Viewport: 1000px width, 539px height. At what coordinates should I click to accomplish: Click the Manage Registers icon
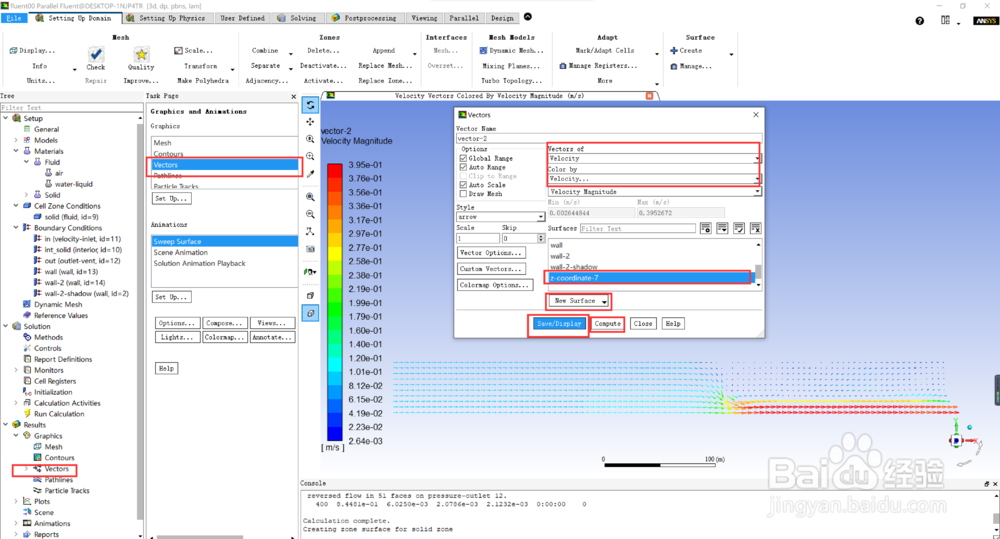[562, 66]
